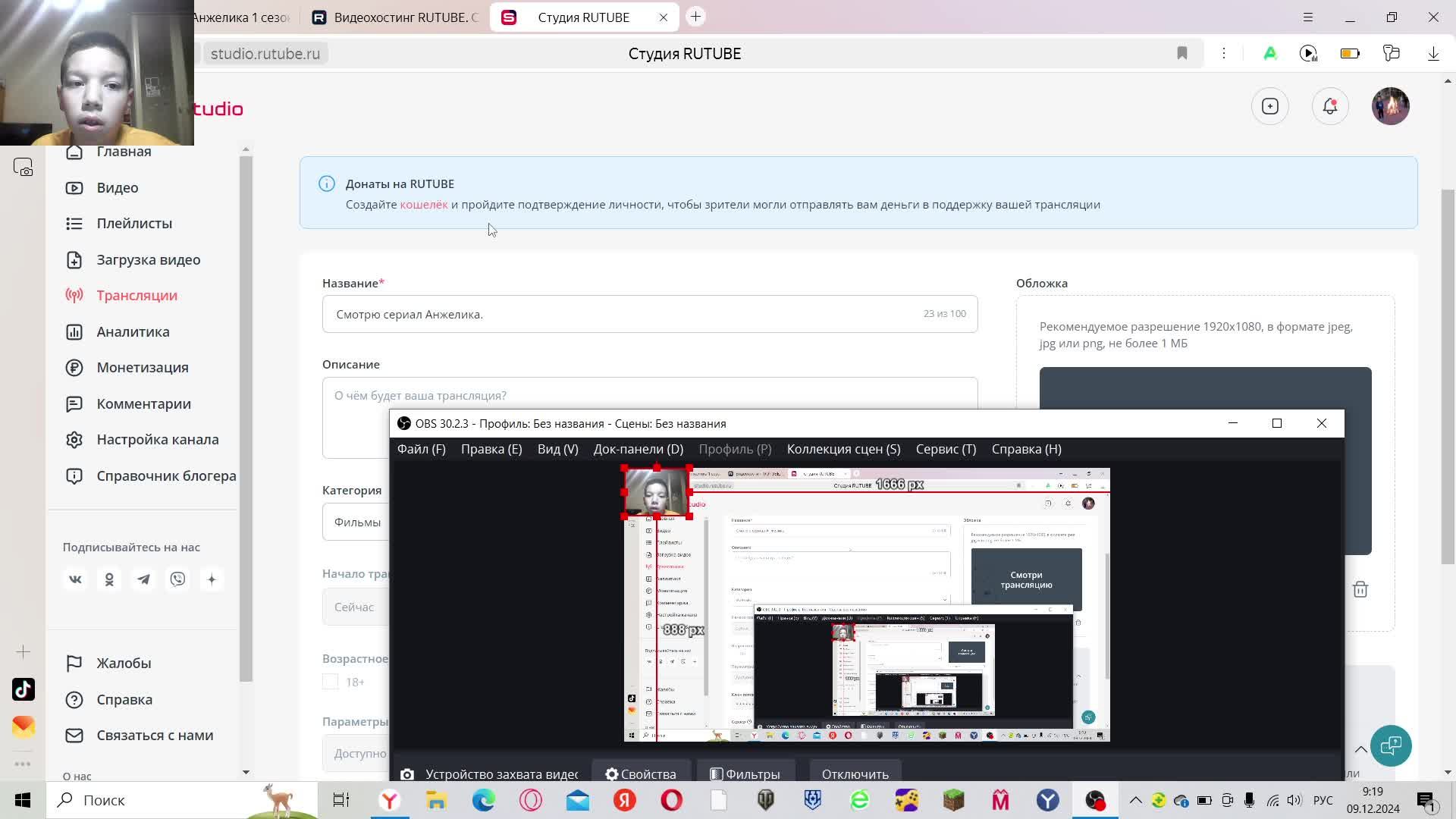Click the OBS screenshot camera icon
Screen dimensions: 1456x819
407,774
